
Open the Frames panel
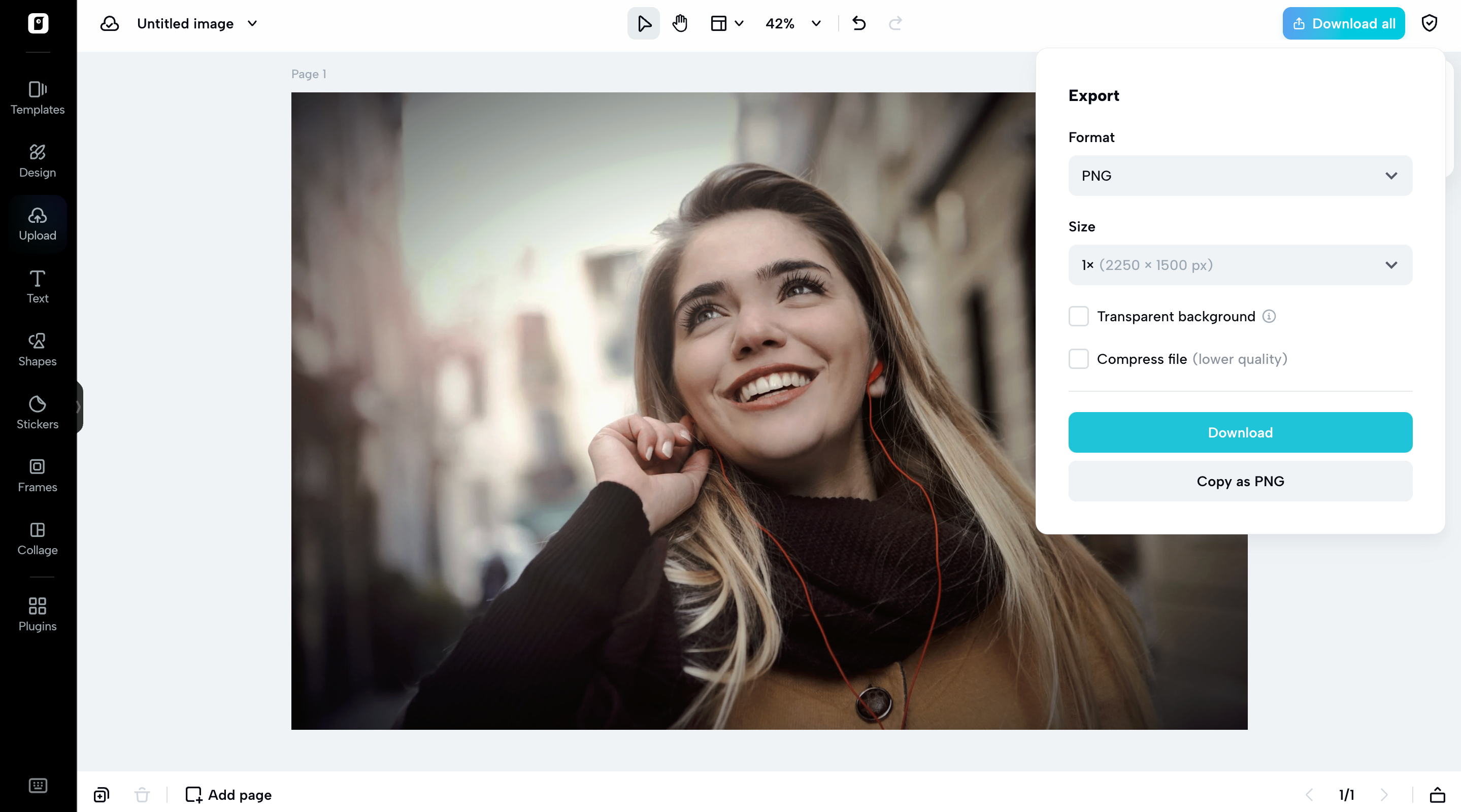[38, 475]
